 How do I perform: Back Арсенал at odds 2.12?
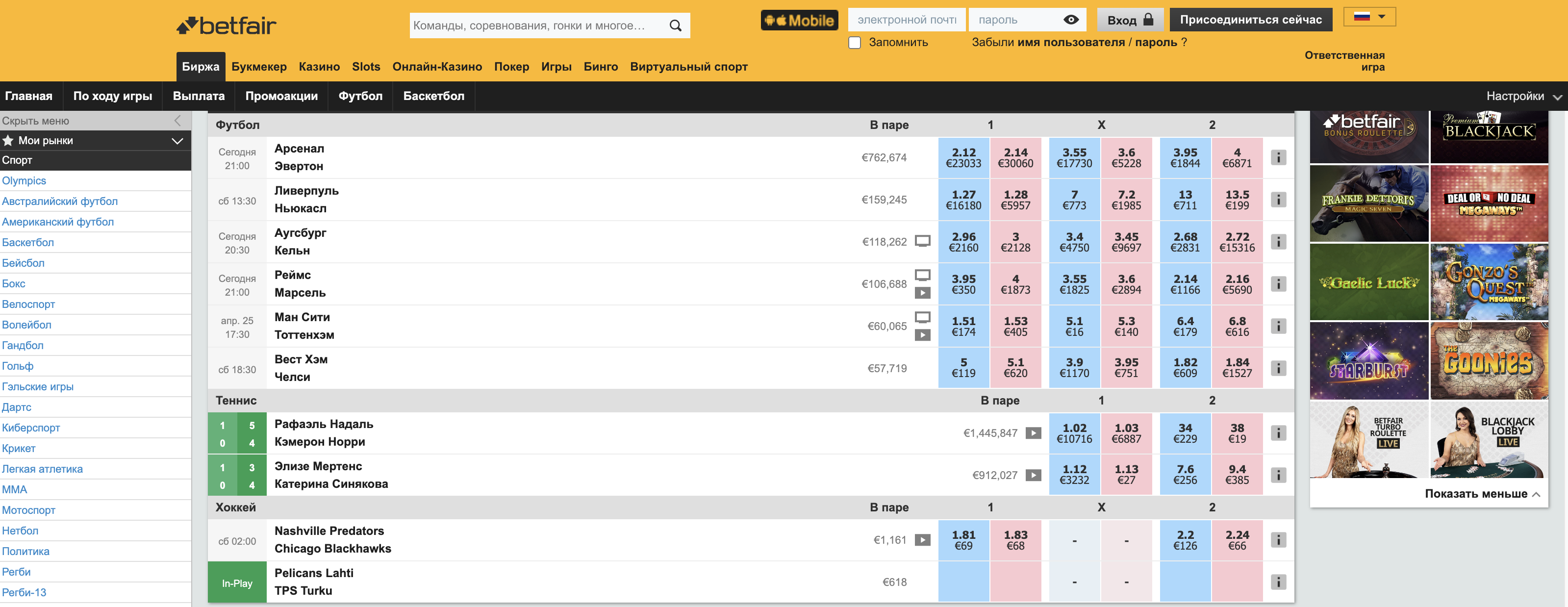[x=963, y=158]
